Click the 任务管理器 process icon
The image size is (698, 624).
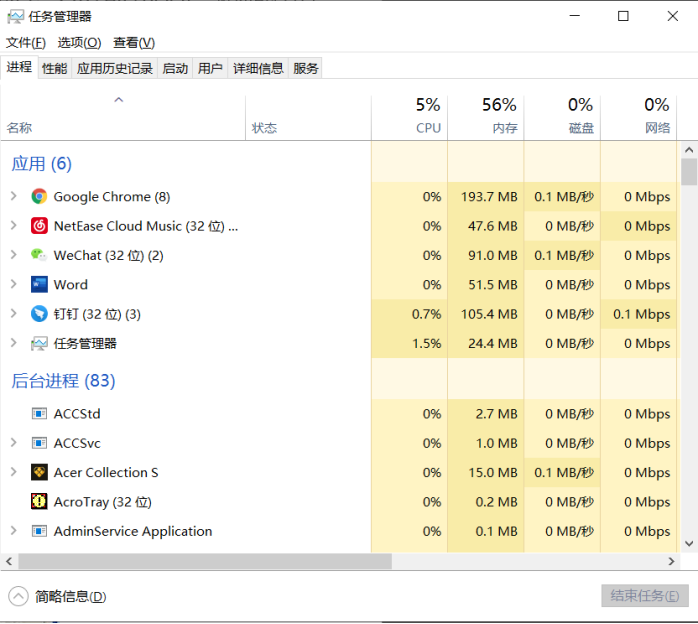[39, 343]
